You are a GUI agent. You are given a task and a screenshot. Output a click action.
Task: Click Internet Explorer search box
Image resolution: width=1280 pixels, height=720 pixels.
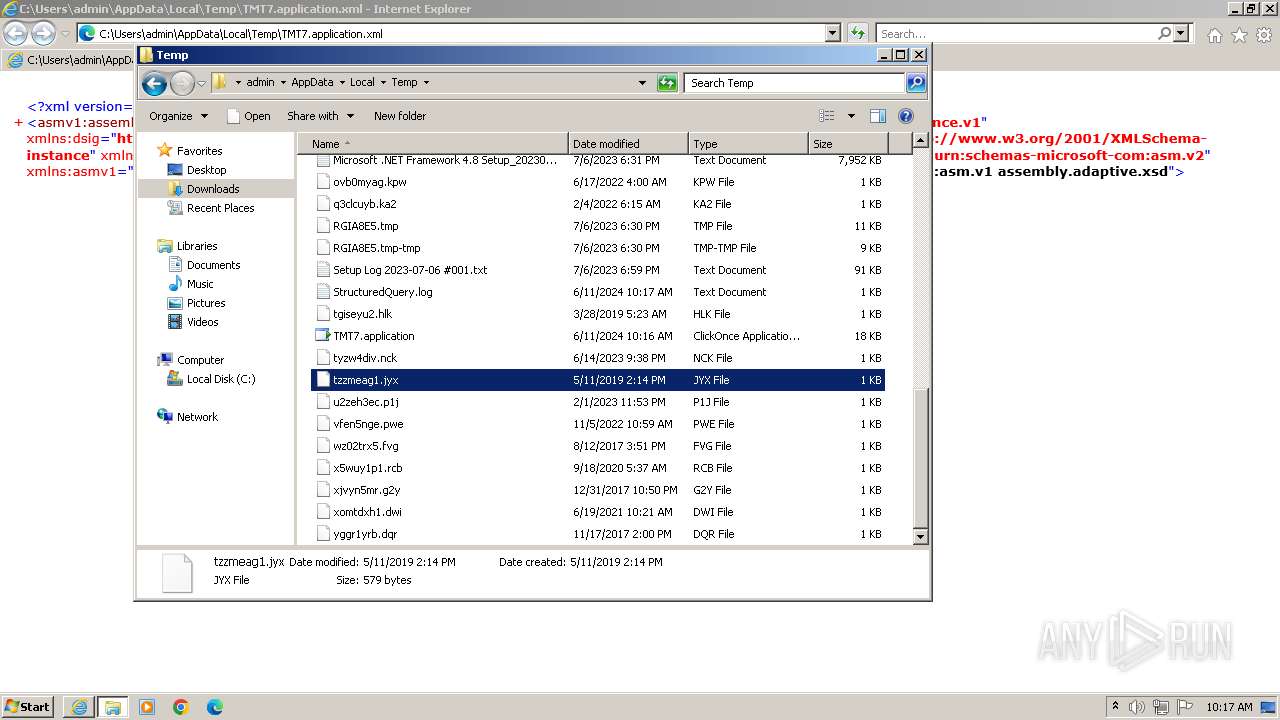coord(1016,34)
